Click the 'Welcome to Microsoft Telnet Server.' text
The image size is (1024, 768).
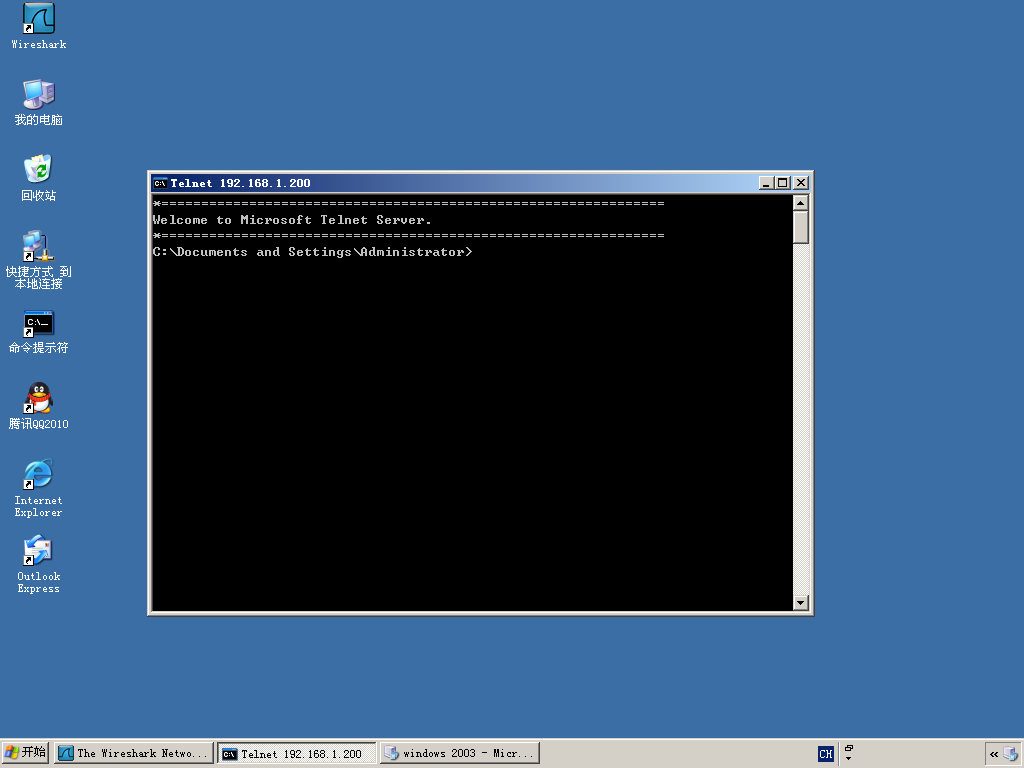click(292, 220)
